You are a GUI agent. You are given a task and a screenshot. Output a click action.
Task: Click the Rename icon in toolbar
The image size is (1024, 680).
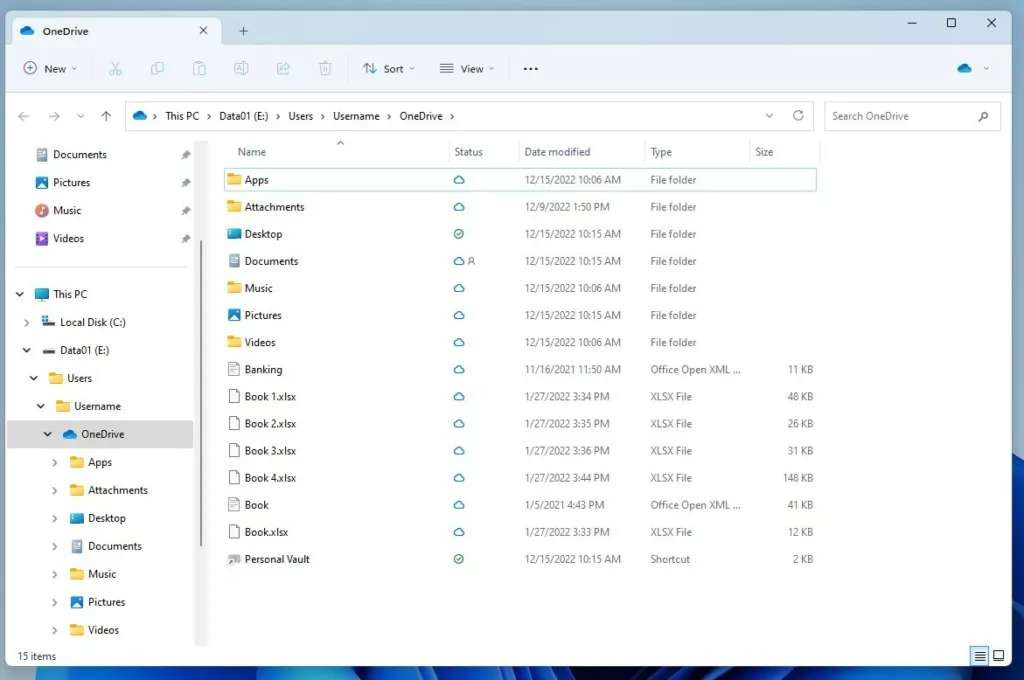pyautogui.click(x=241, y=69)
